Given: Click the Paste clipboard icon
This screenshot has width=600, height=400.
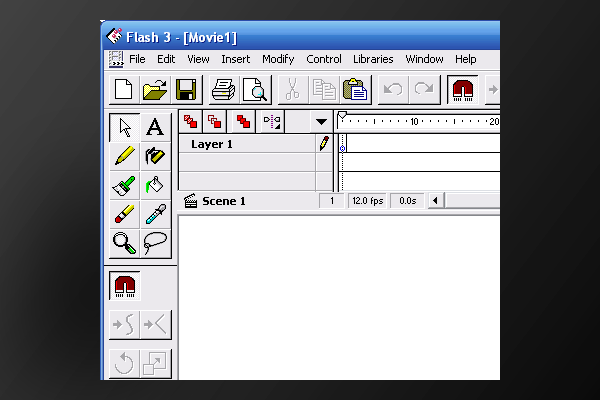Looking at the screenshot, I should (355, 90).
